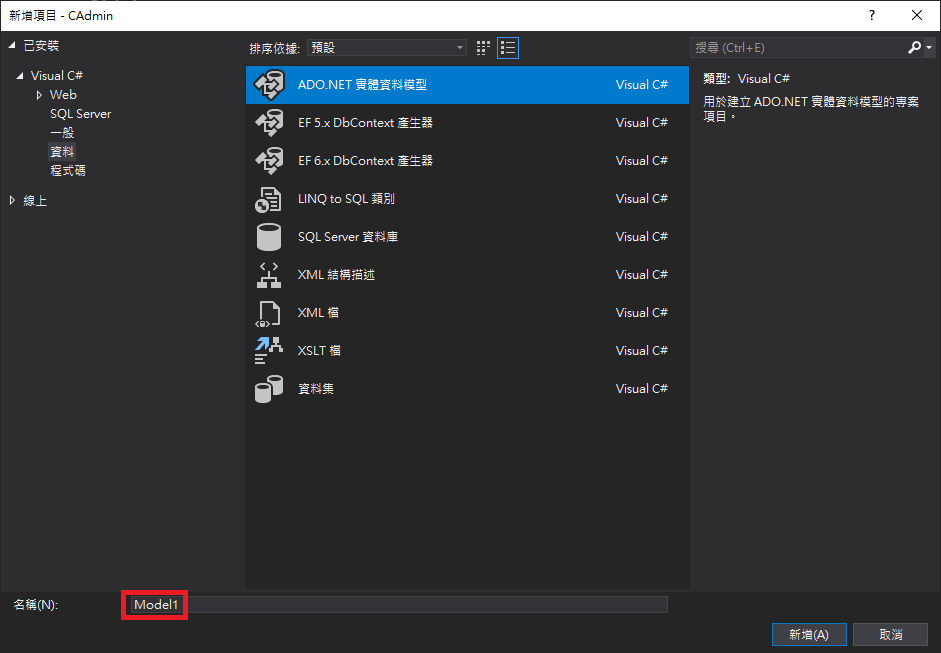Switch to medium icons view
Viewport: 941px width, 653px height.
[x=482, y=47]
